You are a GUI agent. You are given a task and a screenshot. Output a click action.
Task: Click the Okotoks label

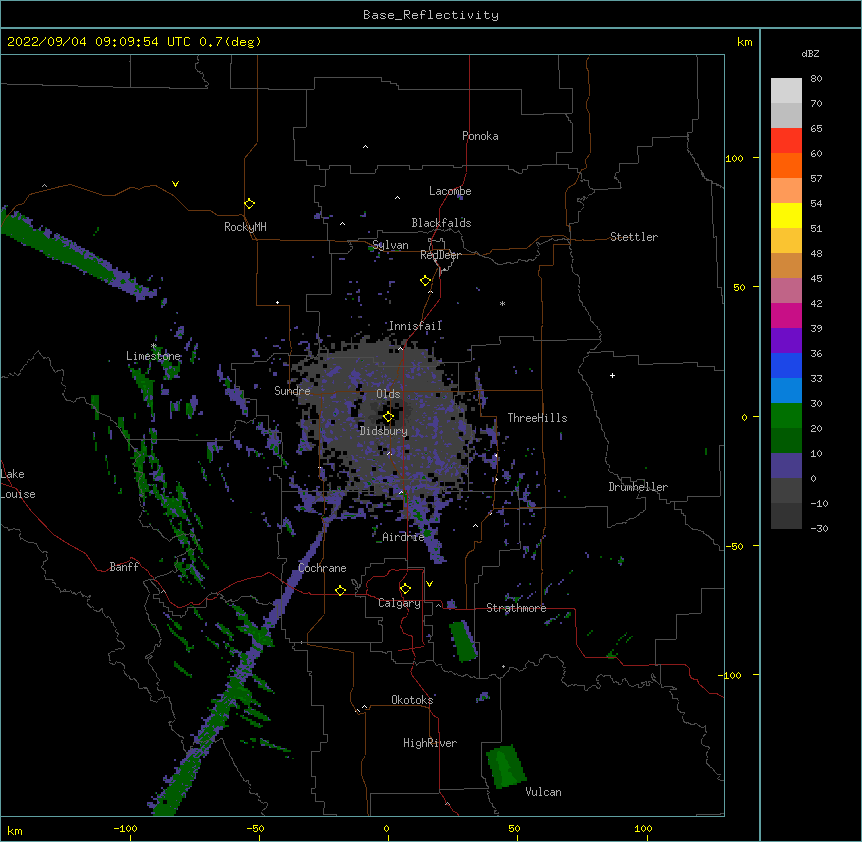(x=412, y=700)
